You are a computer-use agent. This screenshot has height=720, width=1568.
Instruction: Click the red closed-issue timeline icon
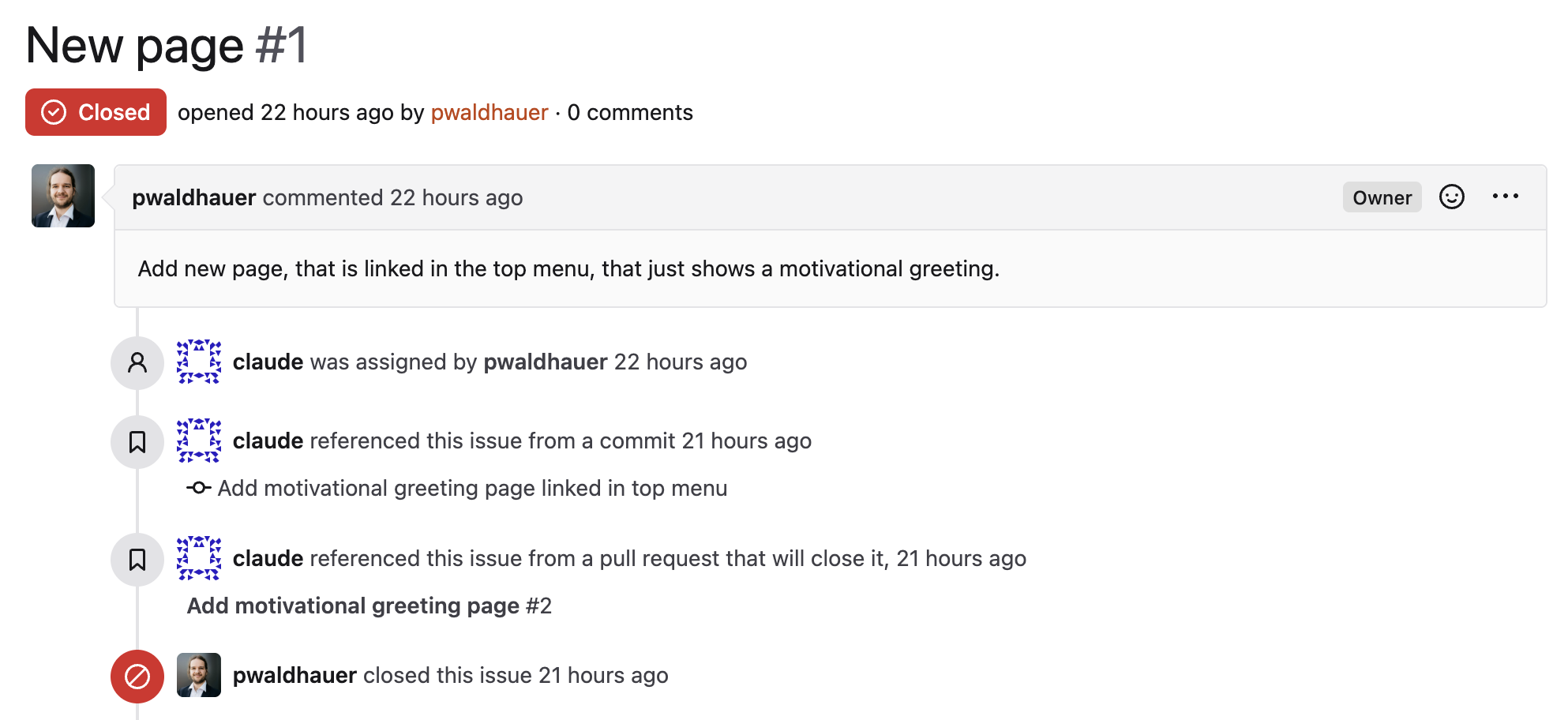(137, 676)
